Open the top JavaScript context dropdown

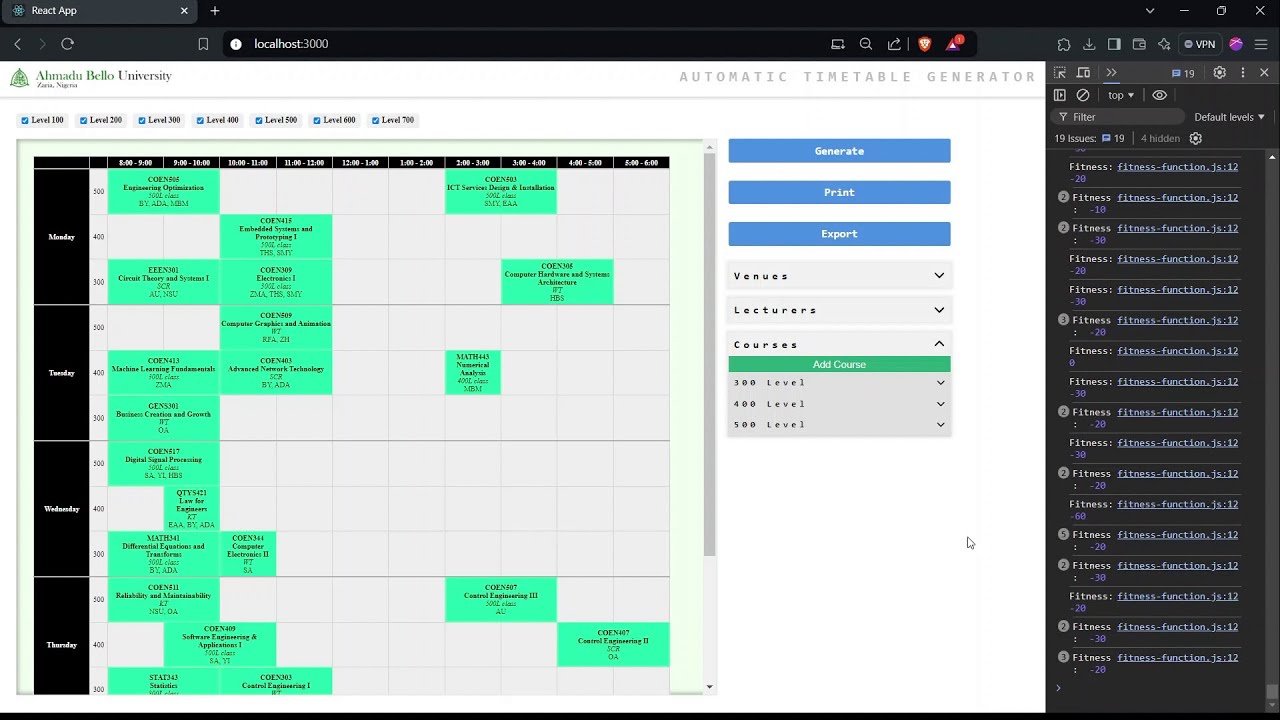pos(1121,95)
